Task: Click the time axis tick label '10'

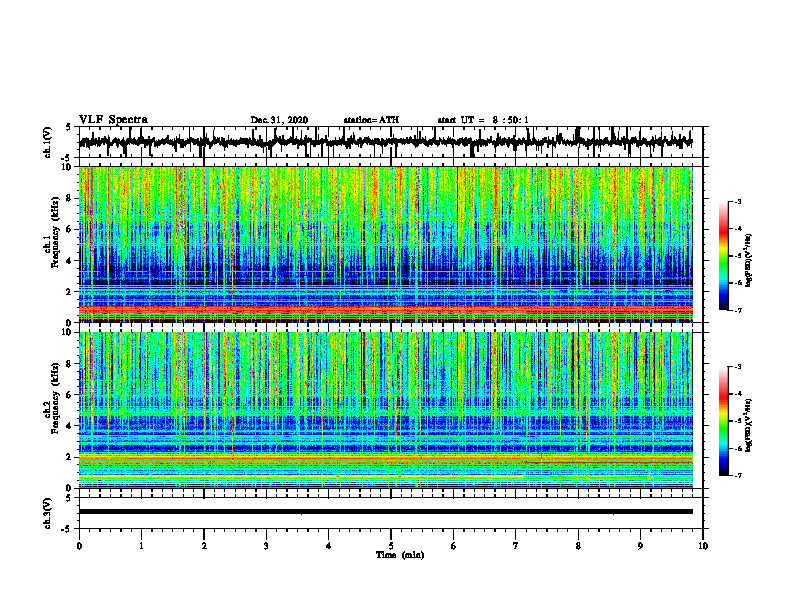Action: click(703, 546)
